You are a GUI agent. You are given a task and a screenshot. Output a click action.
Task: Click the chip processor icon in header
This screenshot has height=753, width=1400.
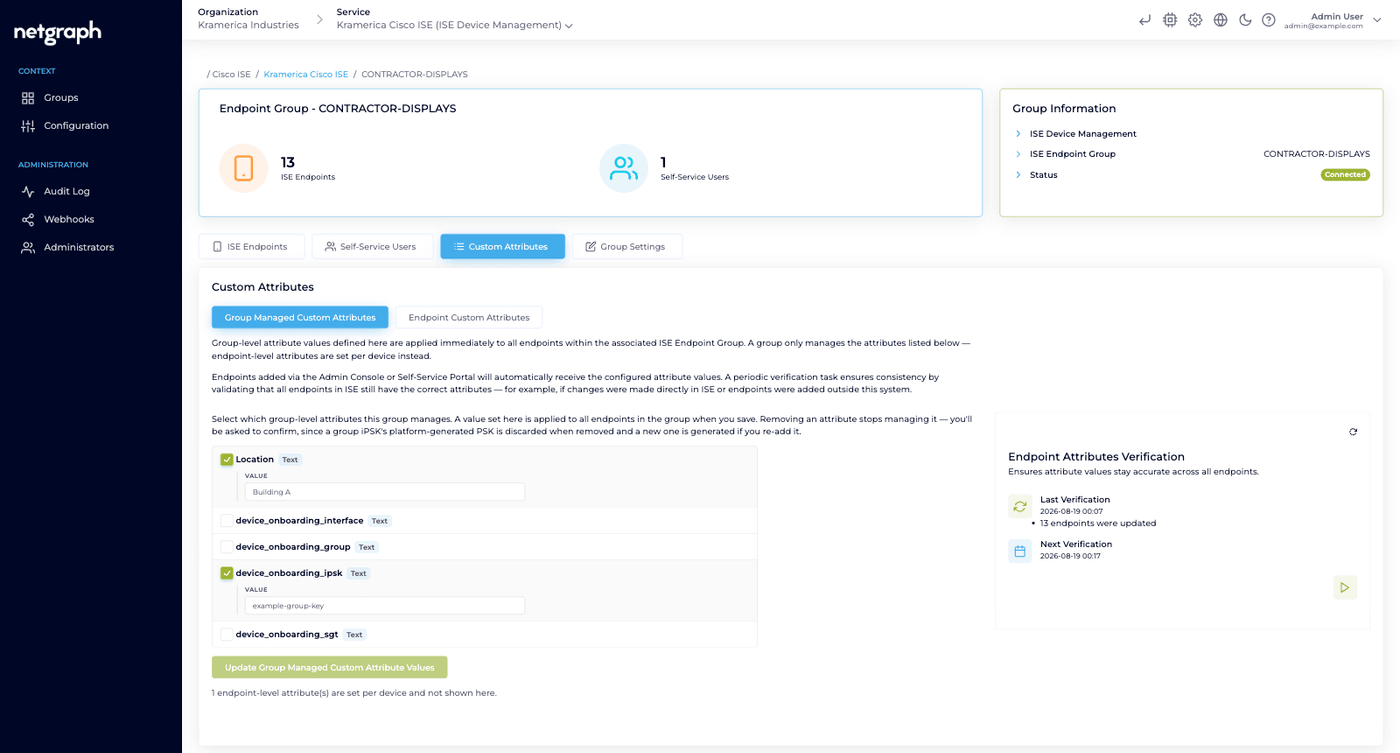coord(1170,20)
